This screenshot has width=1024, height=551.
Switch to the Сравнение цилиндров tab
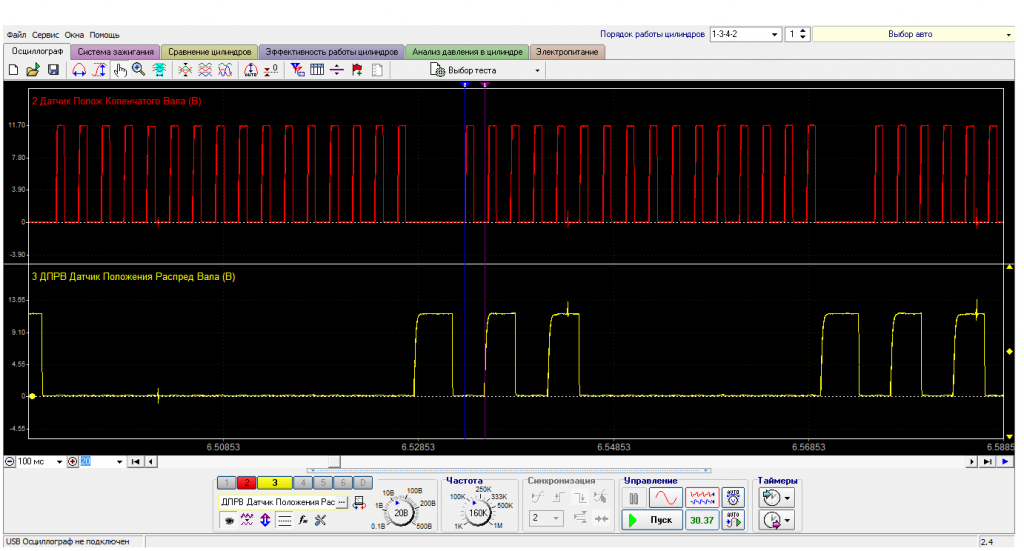coord(210,52)
